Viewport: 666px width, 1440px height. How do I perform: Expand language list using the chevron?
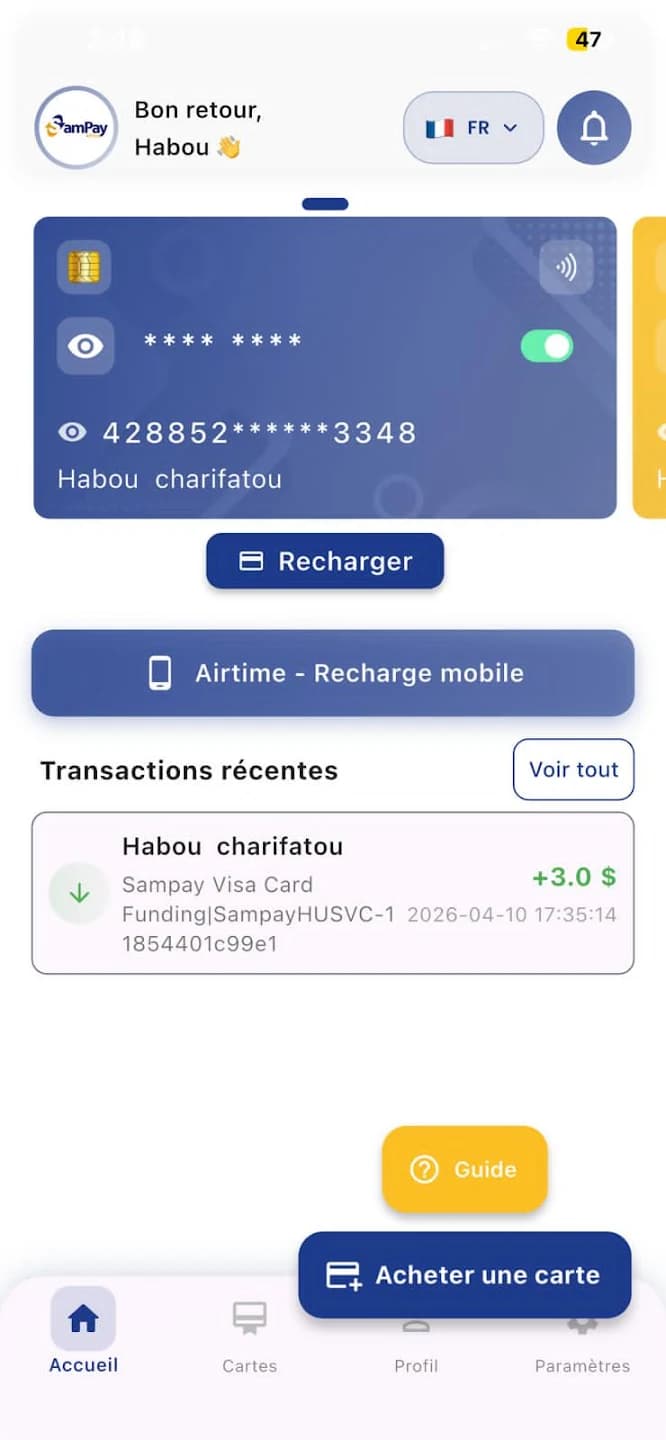[x=510, y=128]
